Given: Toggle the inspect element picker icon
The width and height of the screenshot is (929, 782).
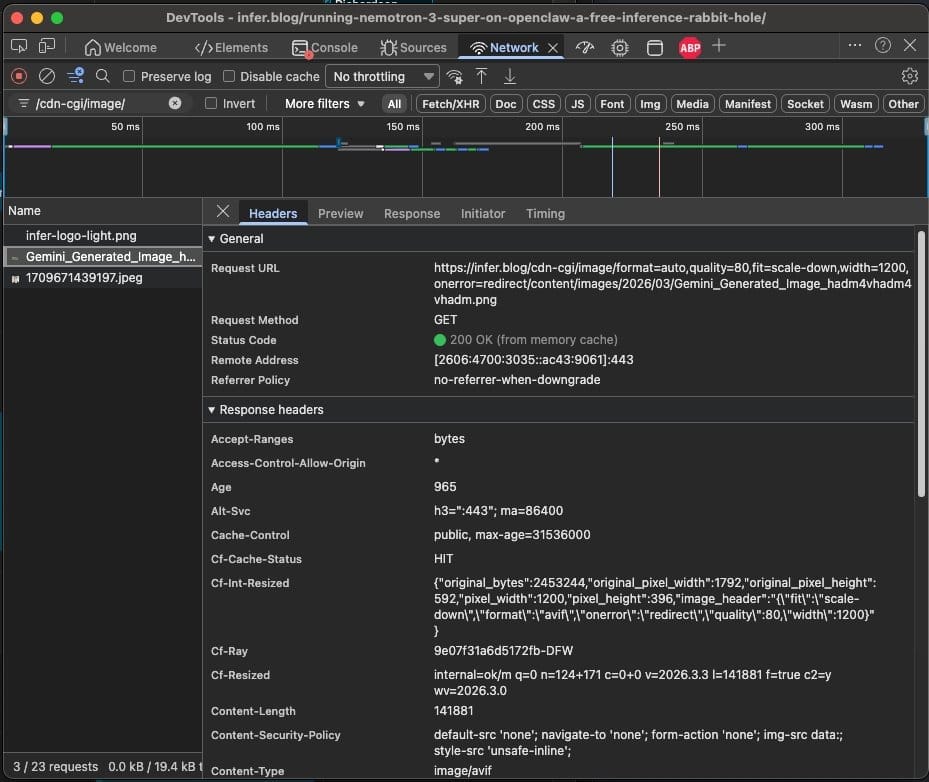Looking at the screenshot, I should (x=19, y=46).
